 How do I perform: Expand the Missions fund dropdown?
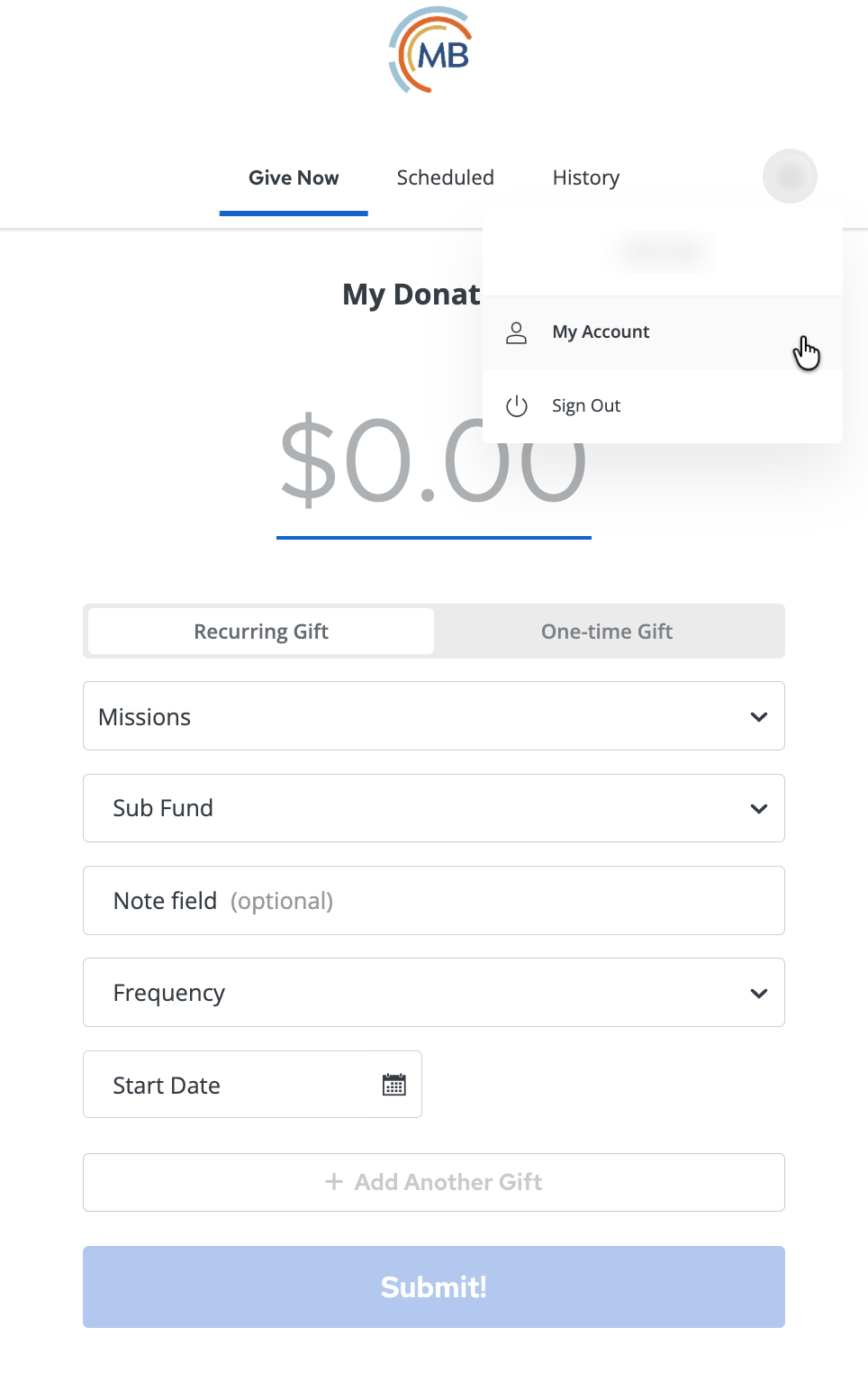click(x=433, y=716)
